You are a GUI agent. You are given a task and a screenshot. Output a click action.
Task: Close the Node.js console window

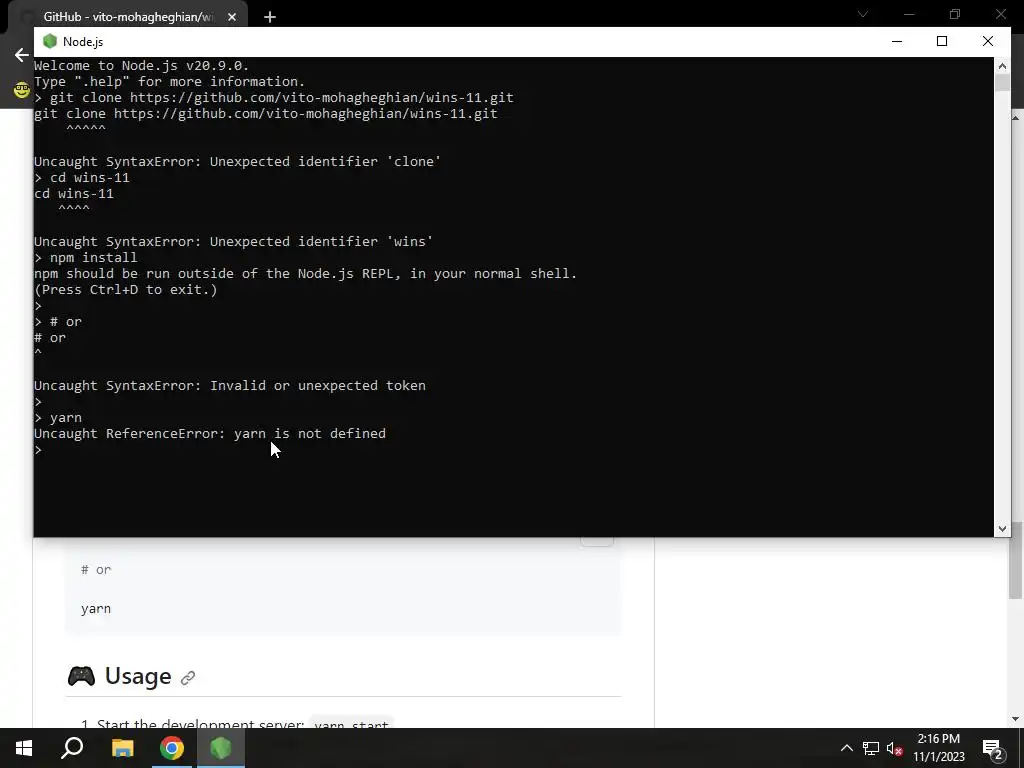987,41
